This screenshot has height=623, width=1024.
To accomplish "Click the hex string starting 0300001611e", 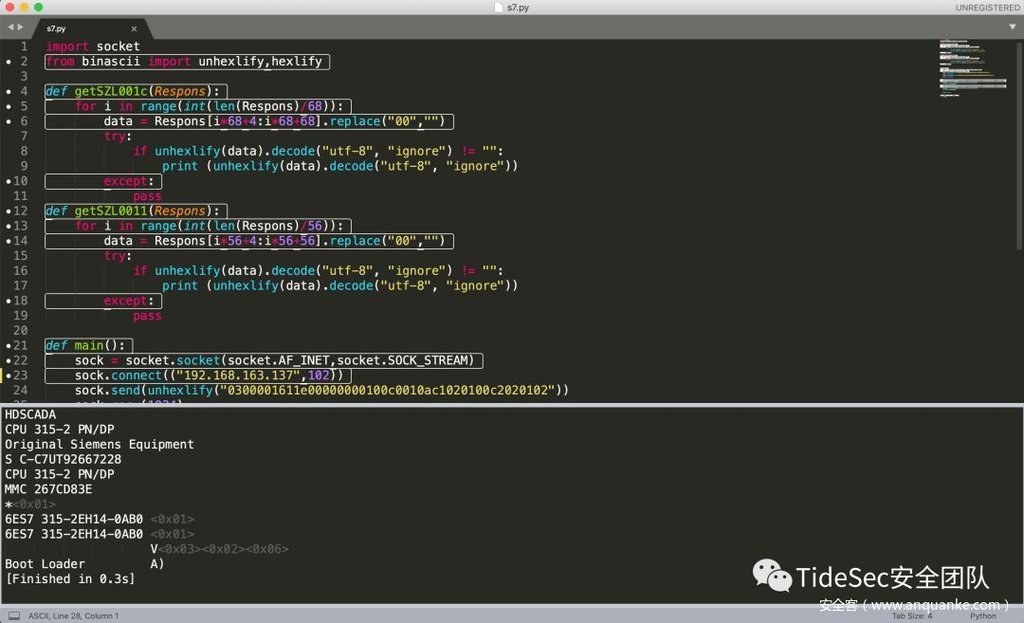I will tap(387, 390).
